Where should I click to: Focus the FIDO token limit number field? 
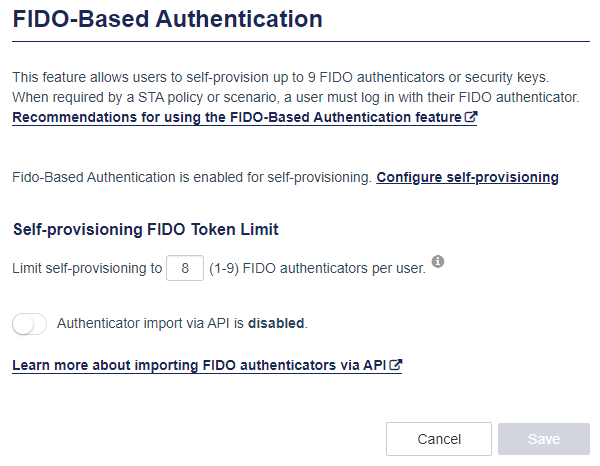click(x=185, y=268)
